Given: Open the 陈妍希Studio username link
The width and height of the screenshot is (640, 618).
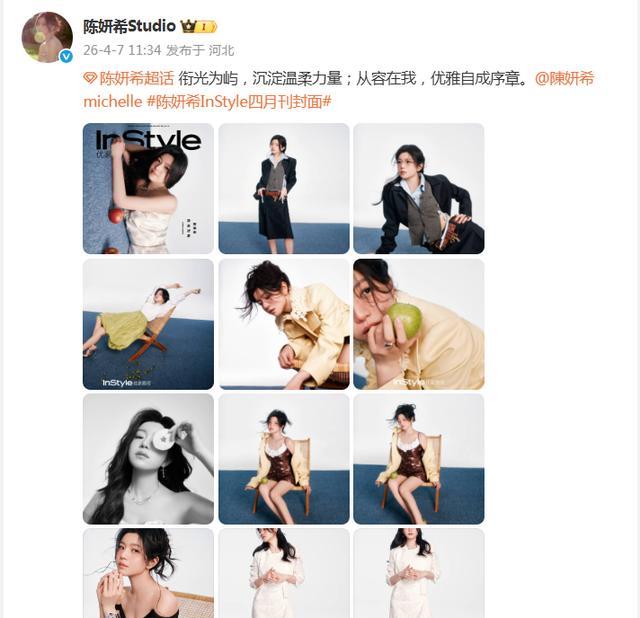Looking at the screenshot, I should point(129,27).
